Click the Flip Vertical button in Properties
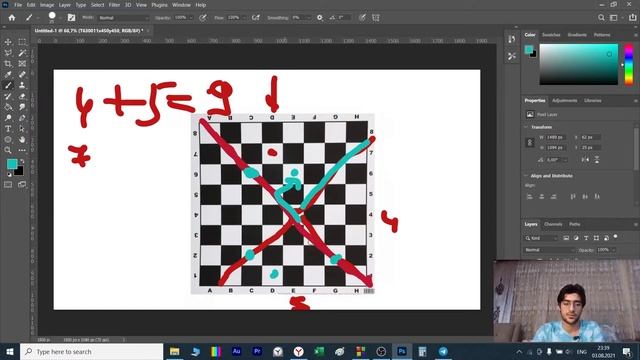 597,160
